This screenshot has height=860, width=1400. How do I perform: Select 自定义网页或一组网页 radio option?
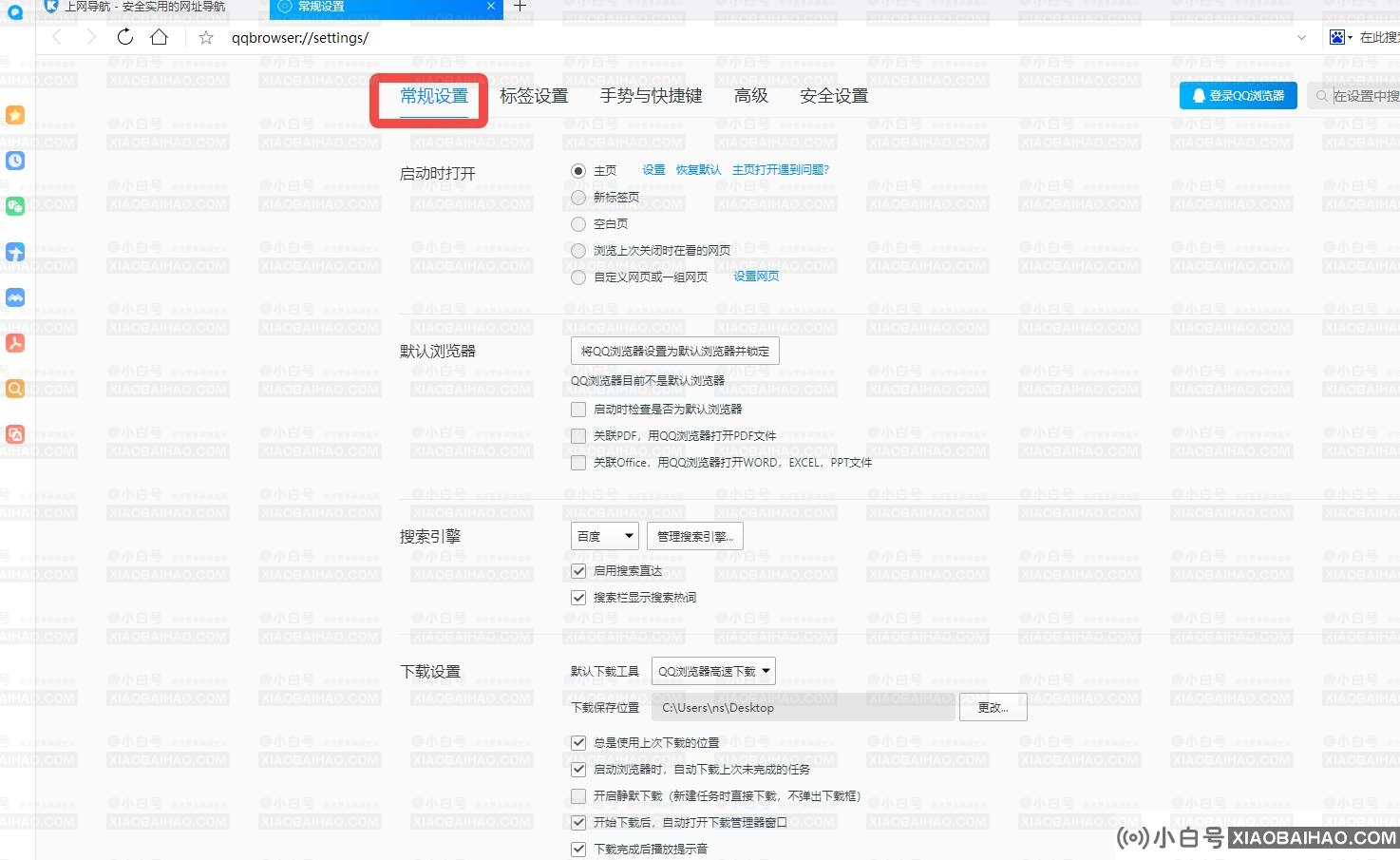click(578, 277)
